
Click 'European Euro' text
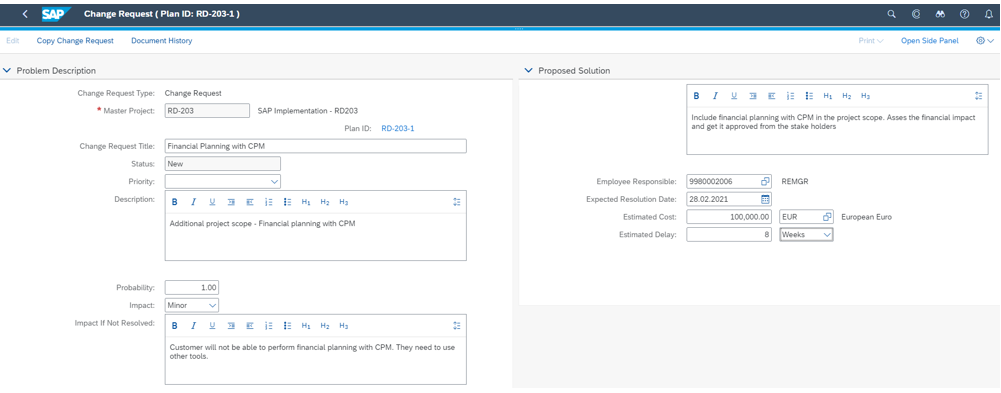866,217
